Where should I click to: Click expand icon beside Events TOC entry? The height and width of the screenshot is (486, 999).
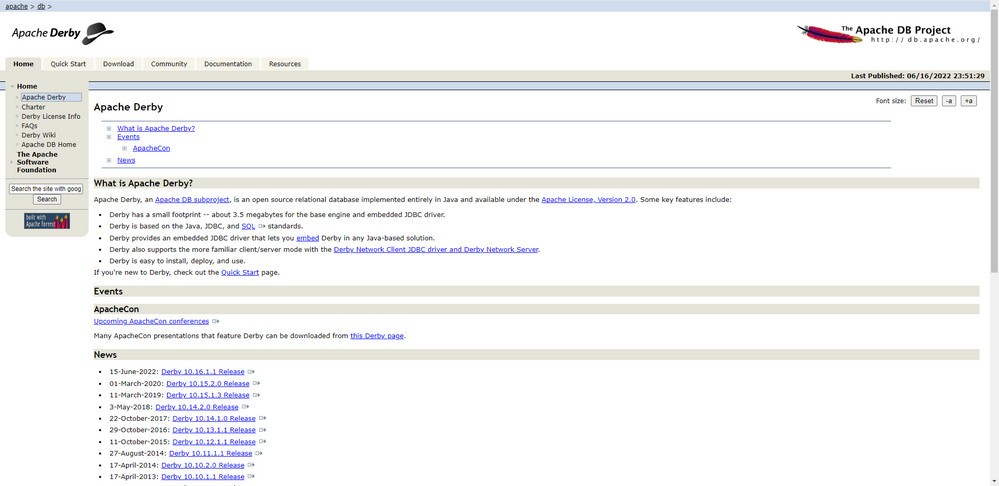click(x=109, y=137)
